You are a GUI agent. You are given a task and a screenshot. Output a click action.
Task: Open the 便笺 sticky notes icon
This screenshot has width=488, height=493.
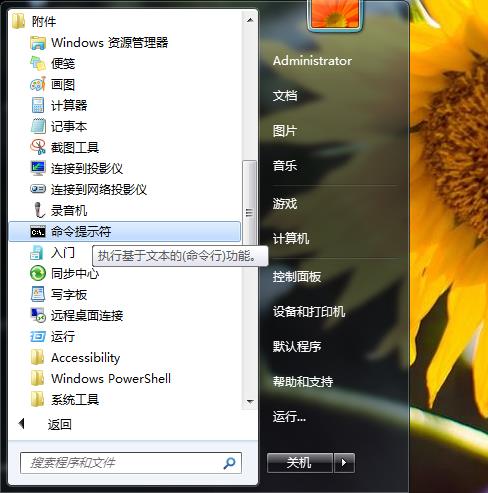38,63
